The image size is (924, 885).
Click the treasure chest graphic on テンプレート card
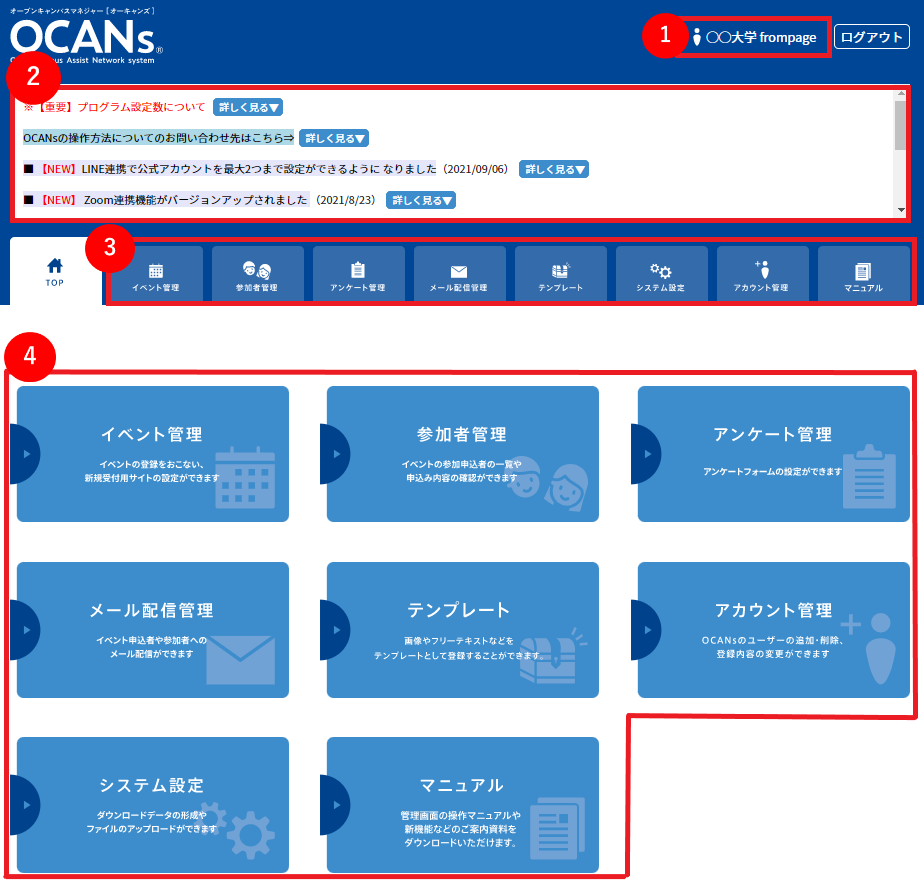pyautogui.click(x=553, y=656)
